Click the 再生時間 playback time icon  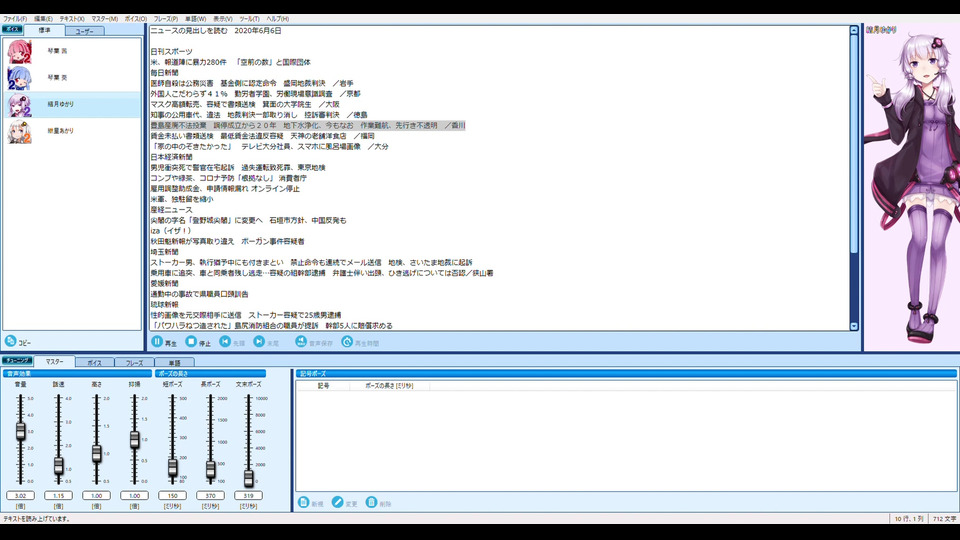click(x=347, y=342)
